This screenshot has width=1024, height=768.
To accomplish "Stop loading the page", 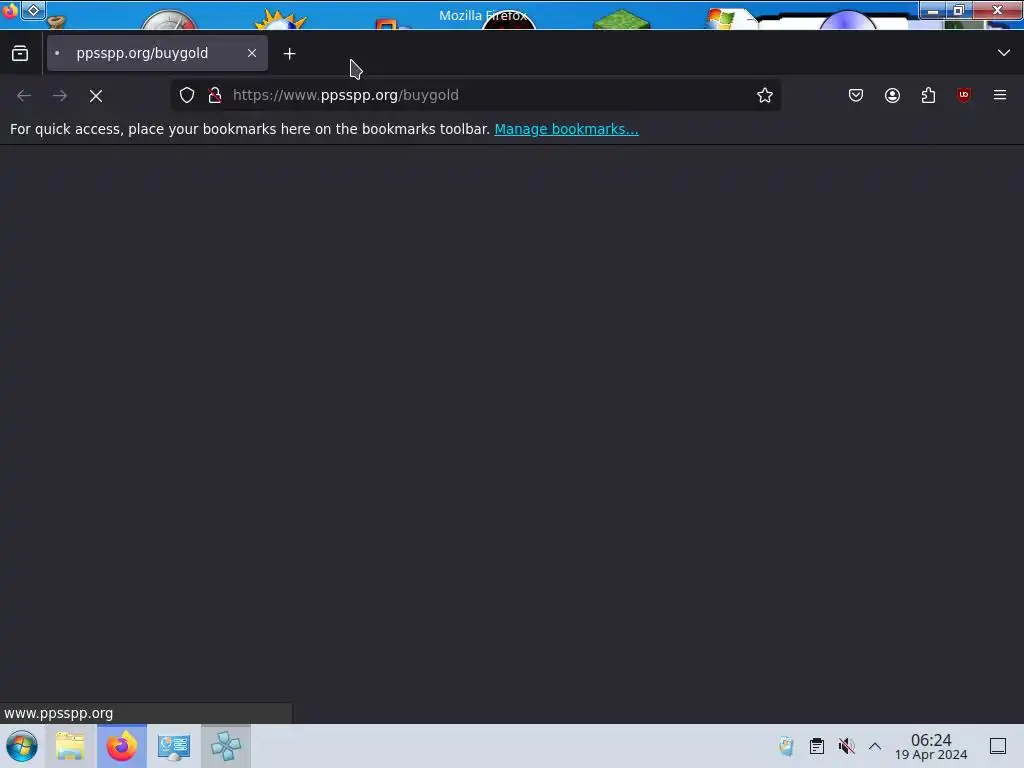I will click(96, 95).
